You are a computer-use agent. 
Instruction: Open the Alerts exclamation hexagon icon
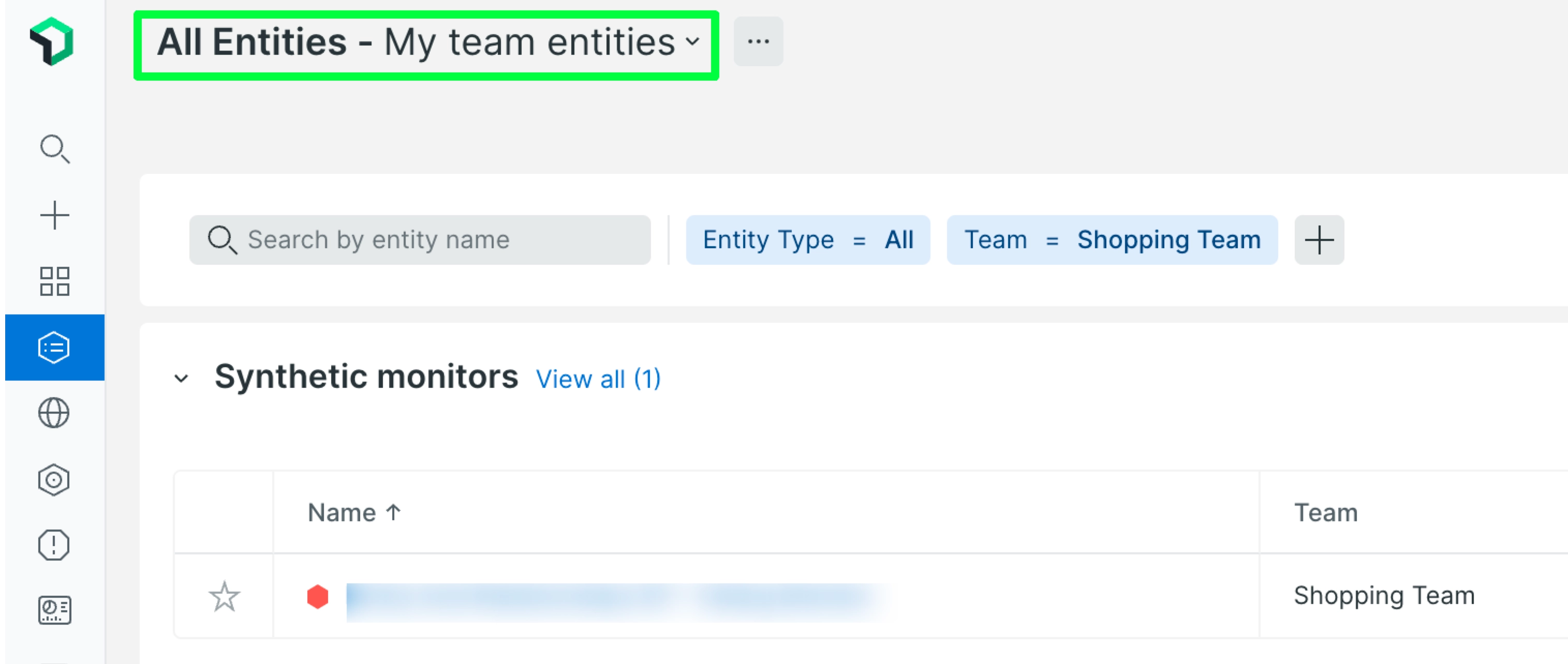[54, 545]
